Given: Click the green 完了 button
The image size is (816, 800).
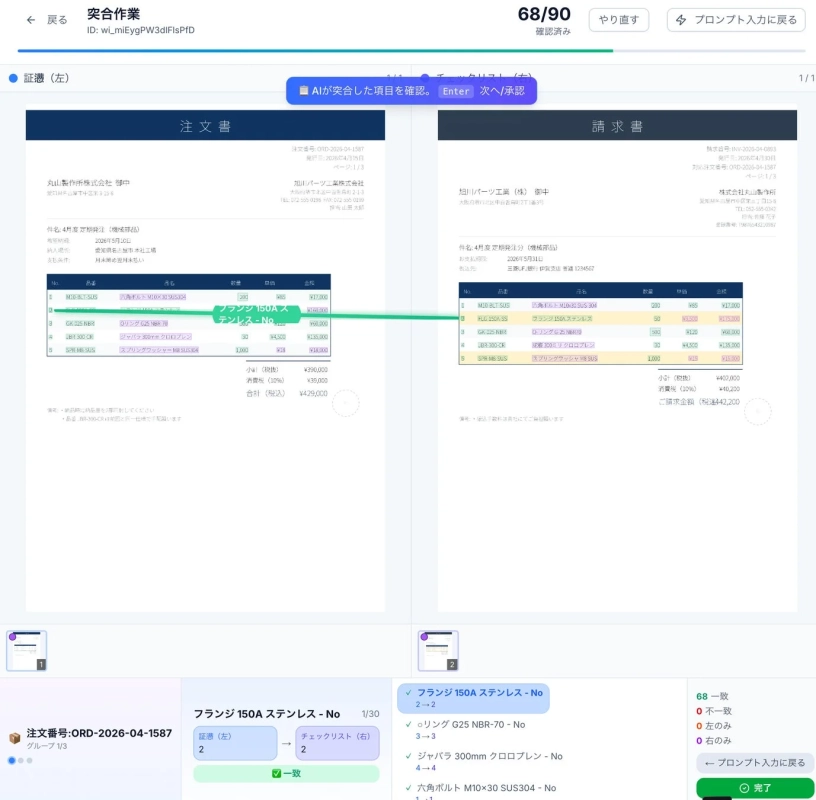Looking at the screenshot, I should [756, 787].
